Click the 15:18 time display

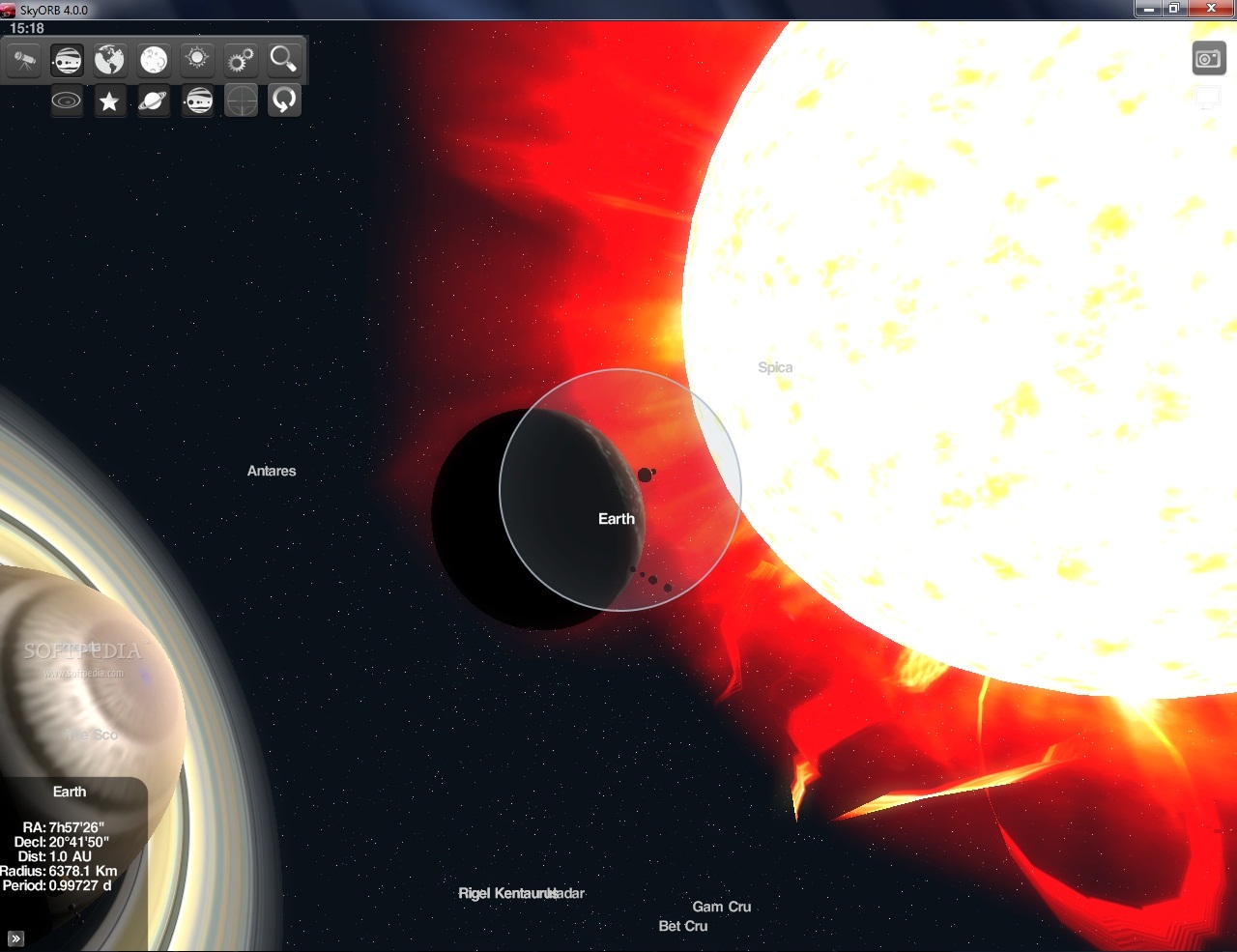click(x=27, y=29)
